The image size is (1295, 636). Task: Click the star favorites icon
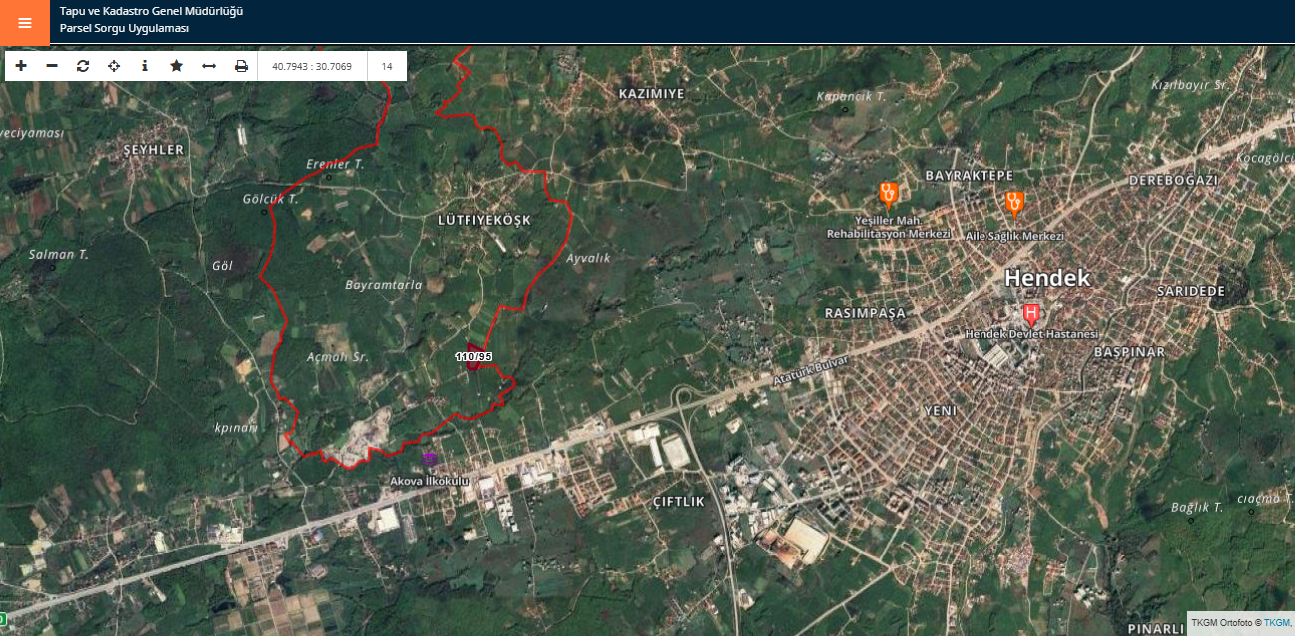177,66
